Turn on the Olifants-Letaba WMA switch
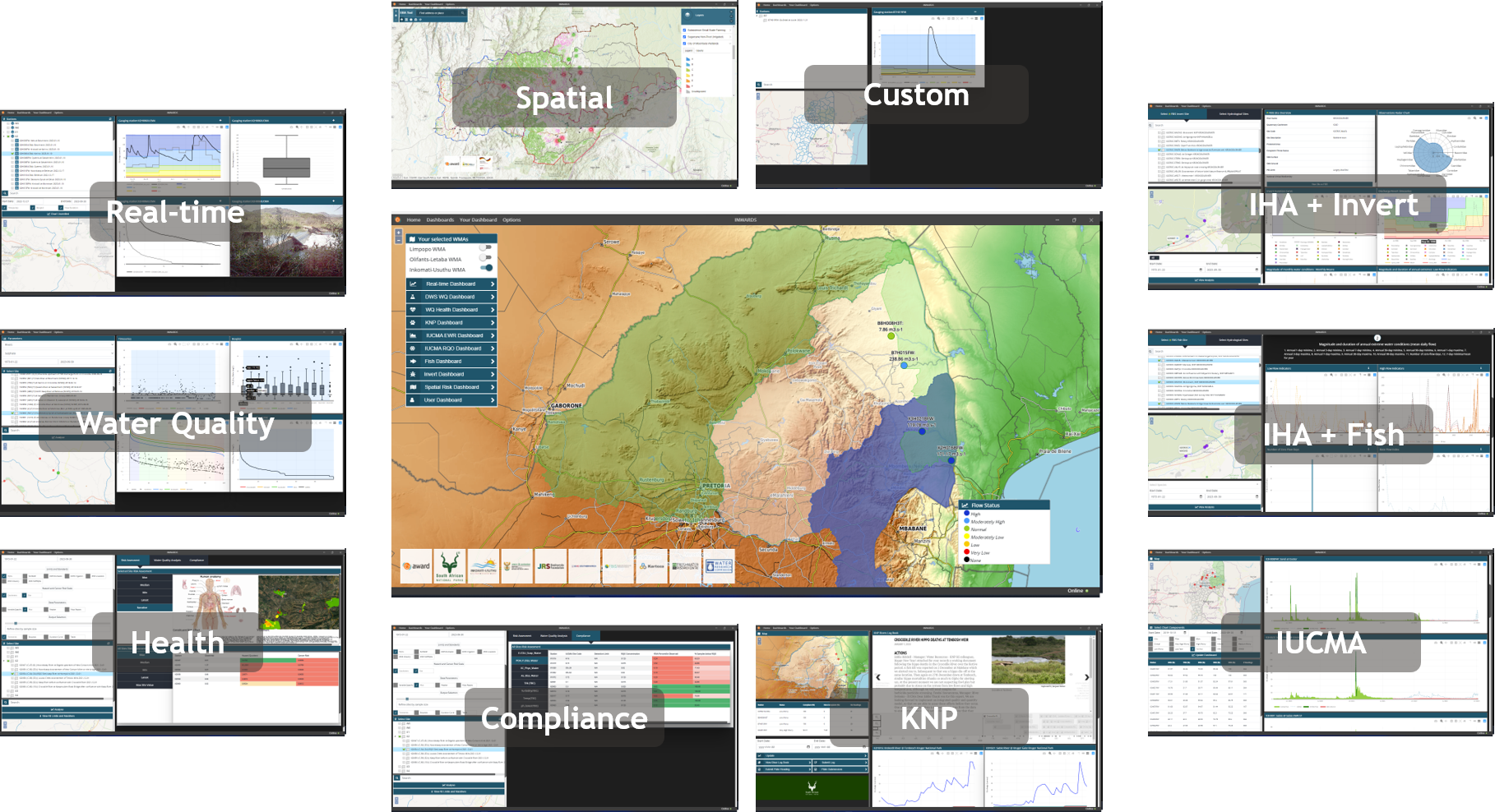This screenshot has width=1495, height=812. pos(486,258)
